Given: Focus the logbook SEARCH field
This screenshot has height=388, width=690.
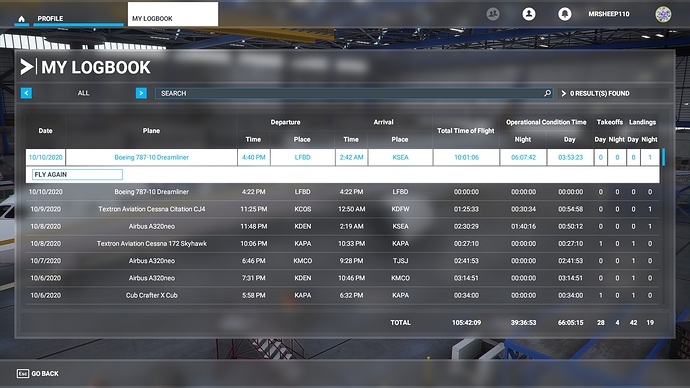Looking at the screenshot, I should pos(354,93).
